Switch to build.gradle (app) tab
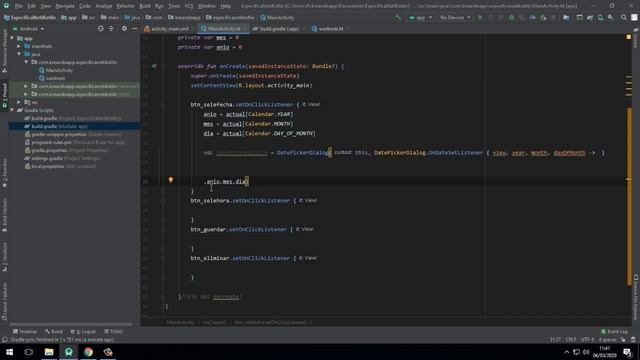The width and height of the screenshot is (640, 360). tap(278, 29)
